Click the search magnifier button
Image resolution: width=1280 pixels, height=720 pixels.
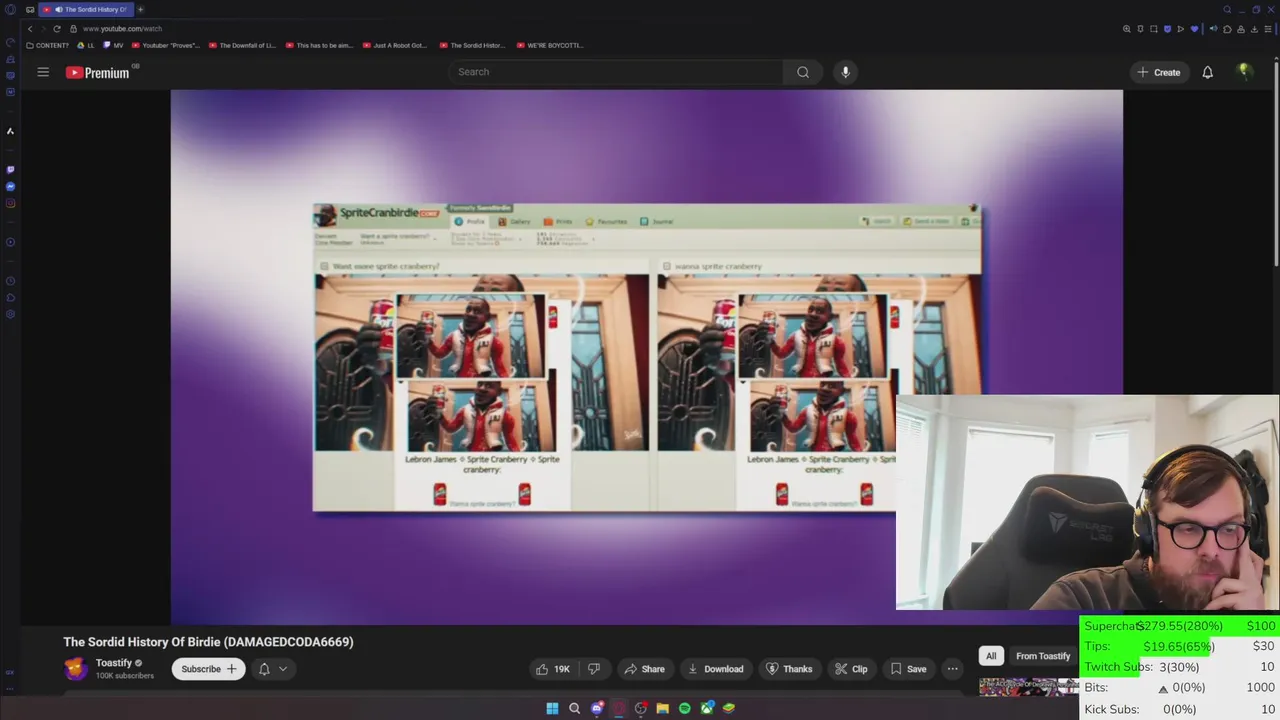803,72
